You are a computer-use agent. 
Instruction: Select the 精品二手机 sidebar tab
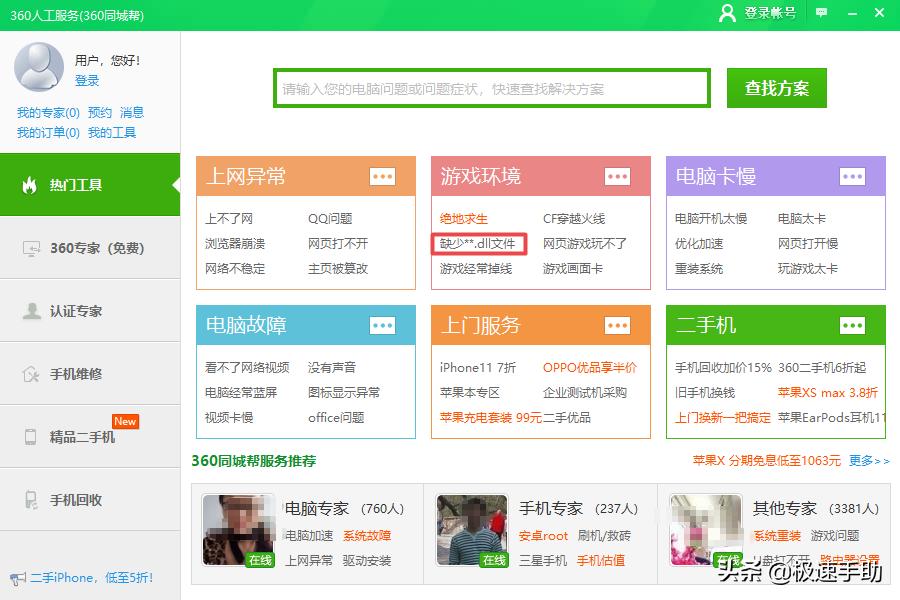[x=90, y=437]
